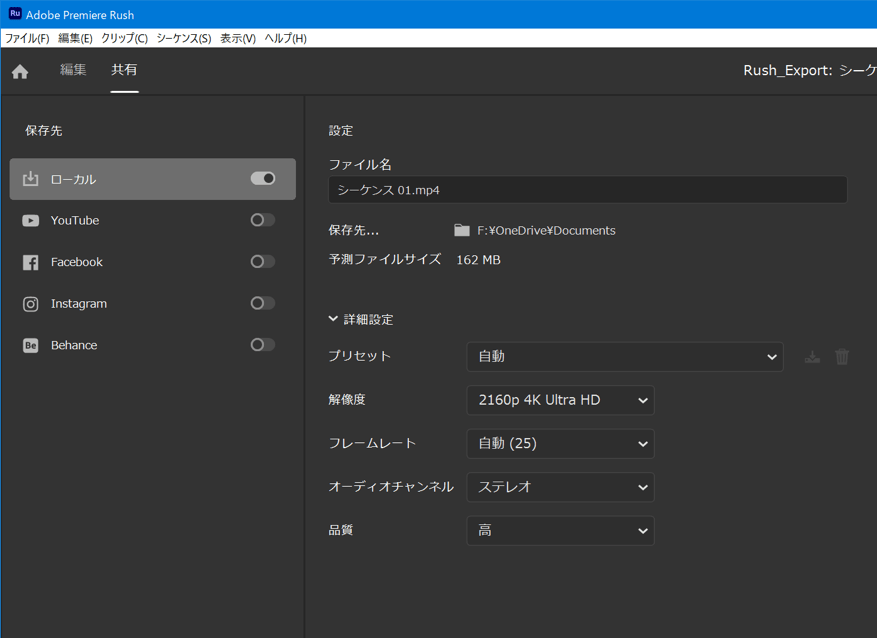Click the ファイル名 text field
The width and height of the screenshot is (877, 638).
click(587, 190)
